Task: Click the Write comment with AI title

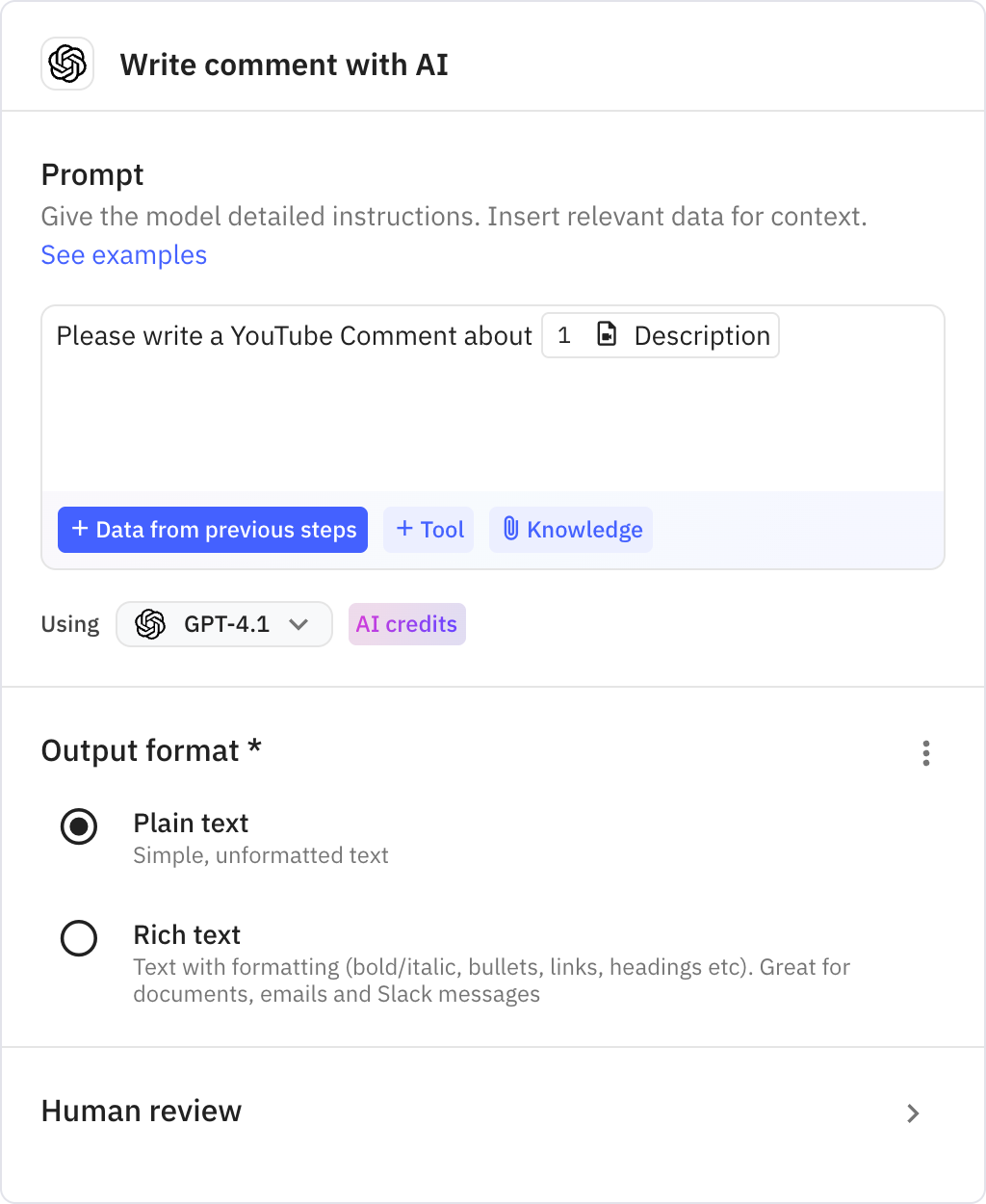Action: [x=284, y=64]
